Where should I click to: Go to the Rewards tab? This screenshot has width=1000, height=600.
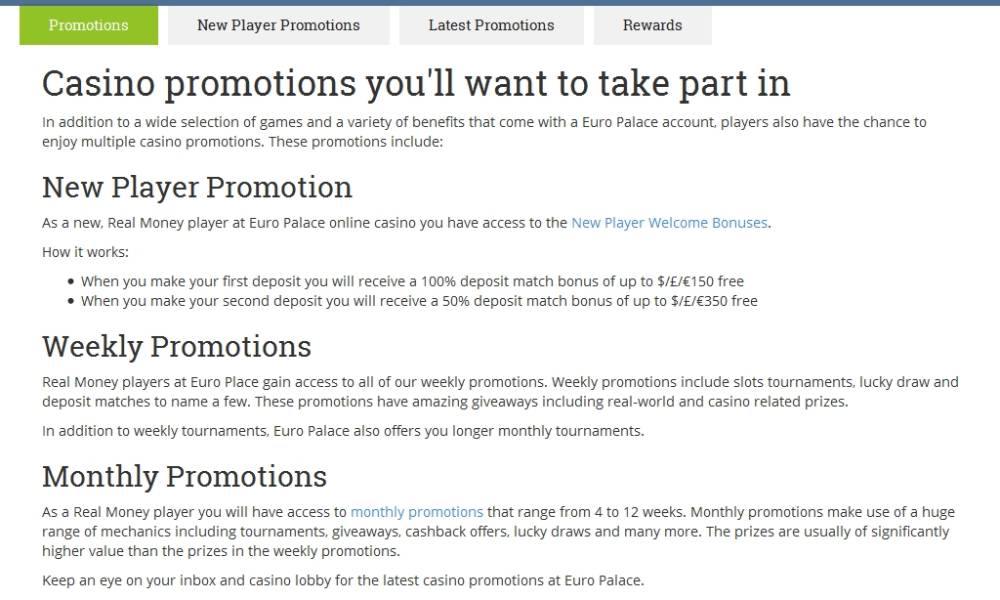coord(652,26)
